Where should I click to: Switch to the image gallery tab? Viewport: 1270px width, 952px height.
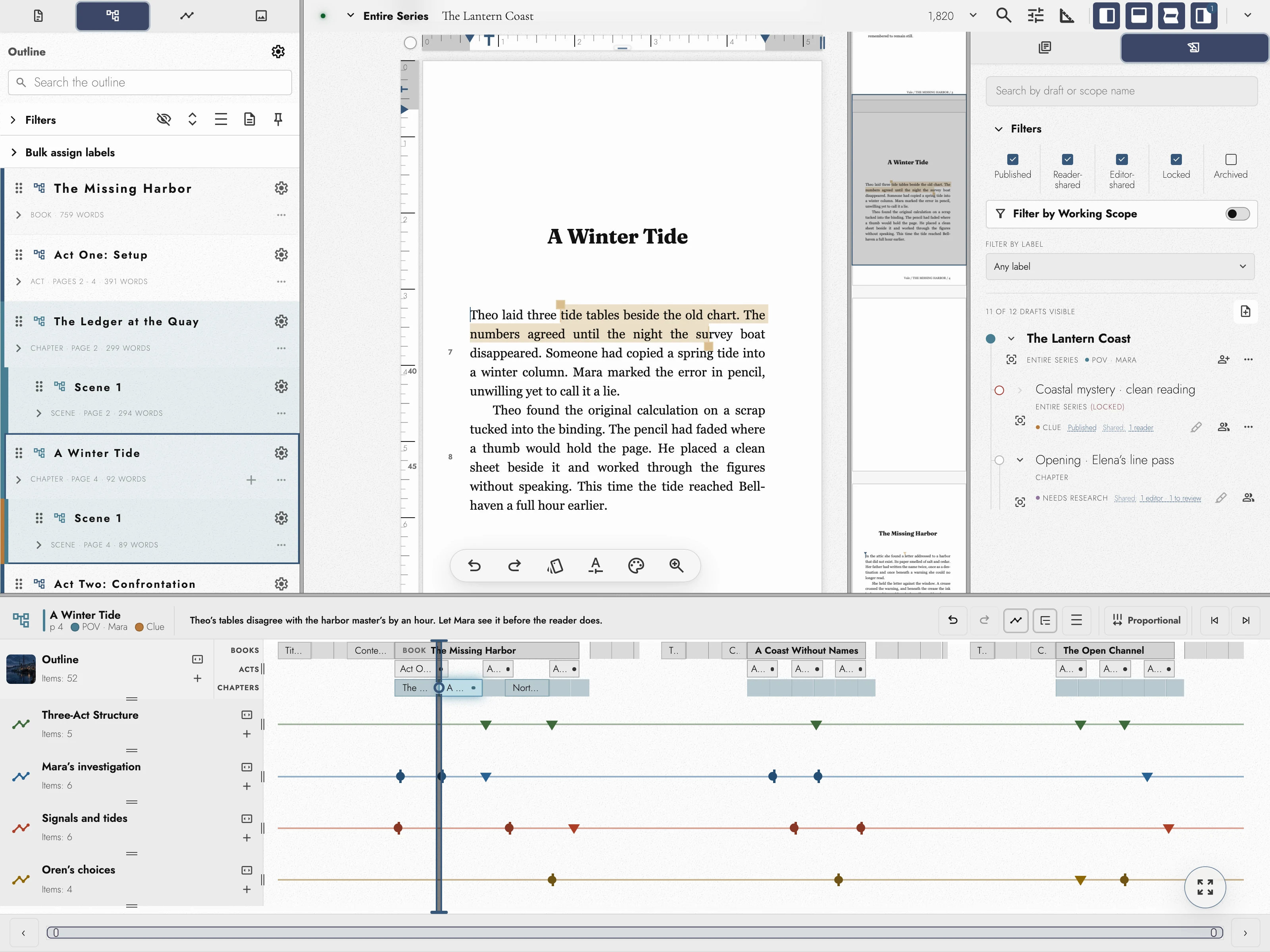(261, 15)
